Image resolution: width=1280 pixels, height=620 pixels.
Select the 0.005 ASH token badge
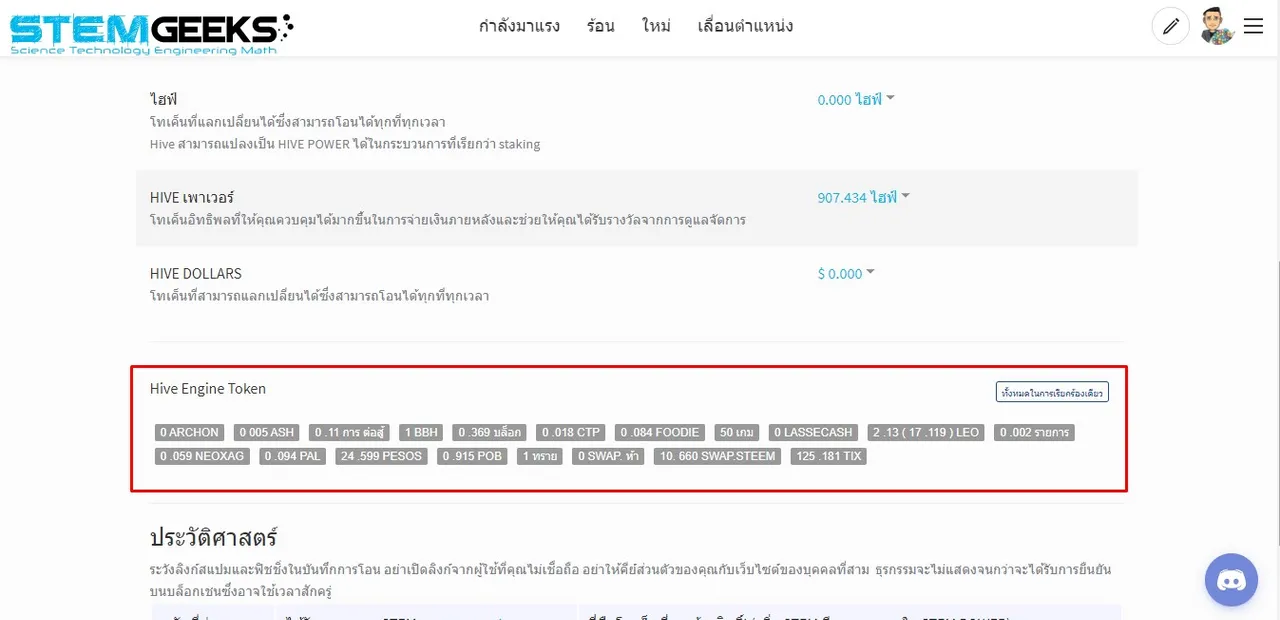[x=266, y=432]
